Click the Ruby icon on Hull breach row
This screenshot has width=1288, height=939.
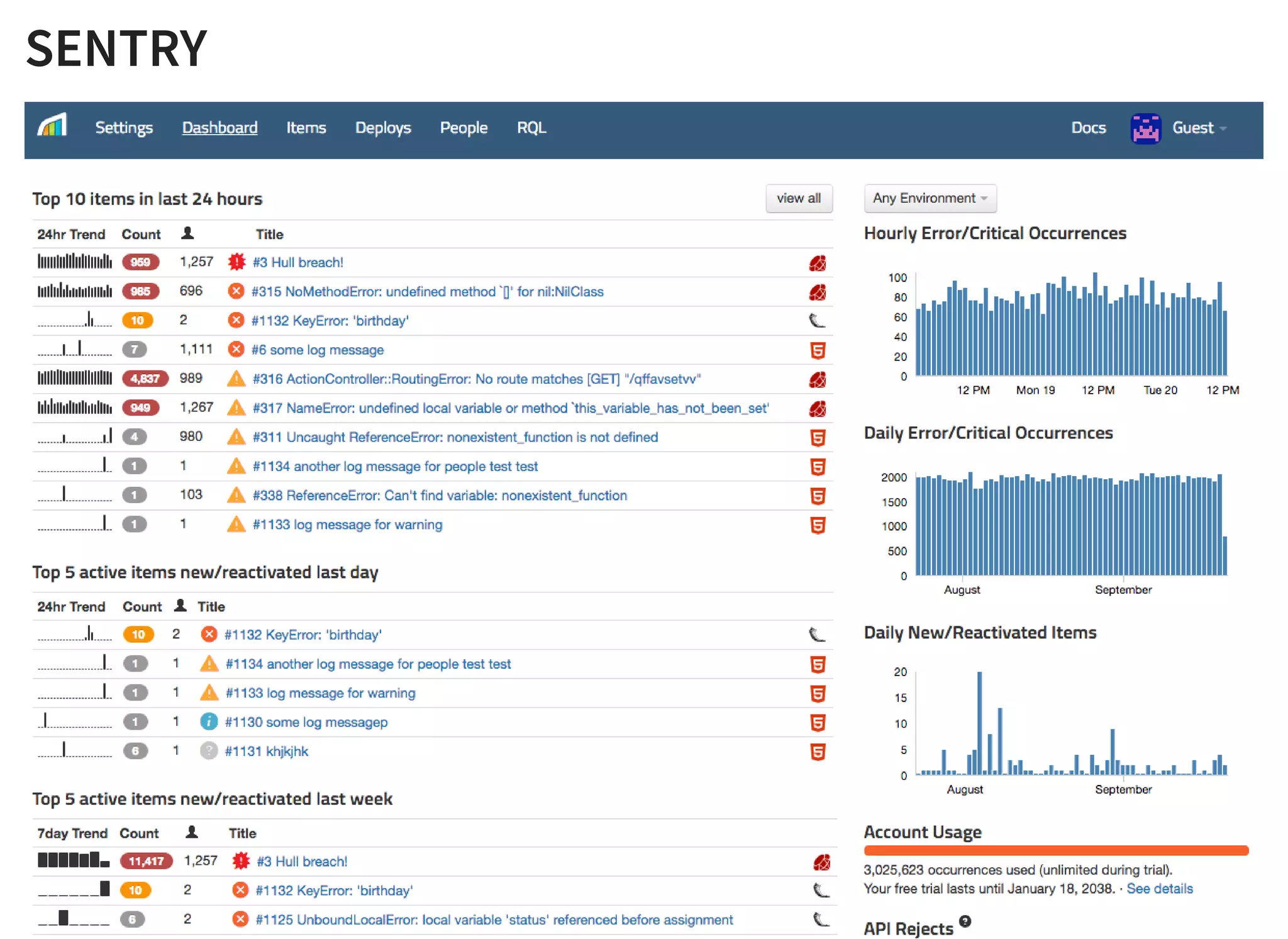(x=817, y=263)
